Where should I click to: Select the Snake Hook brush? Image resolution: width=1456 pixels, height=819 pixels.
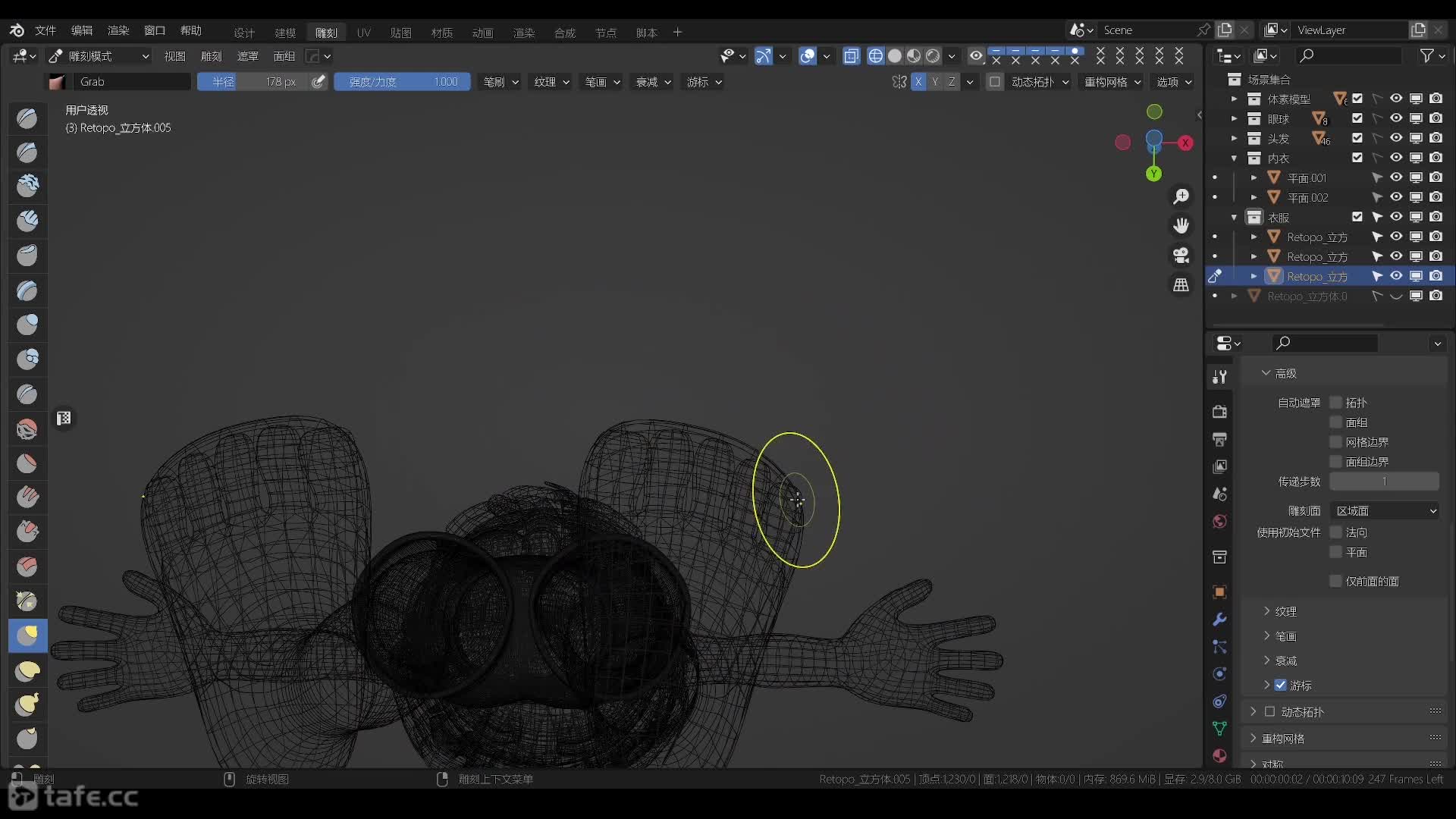coord(27,704)
